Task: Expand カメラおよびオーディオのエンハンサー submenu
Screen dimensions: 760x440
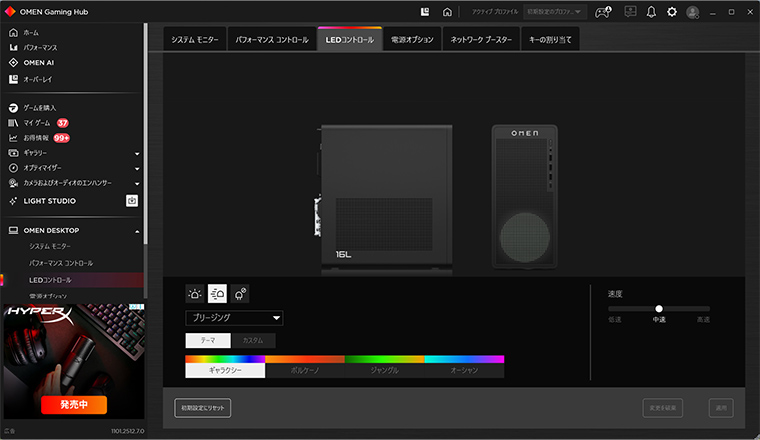Action: coord(137,184)
